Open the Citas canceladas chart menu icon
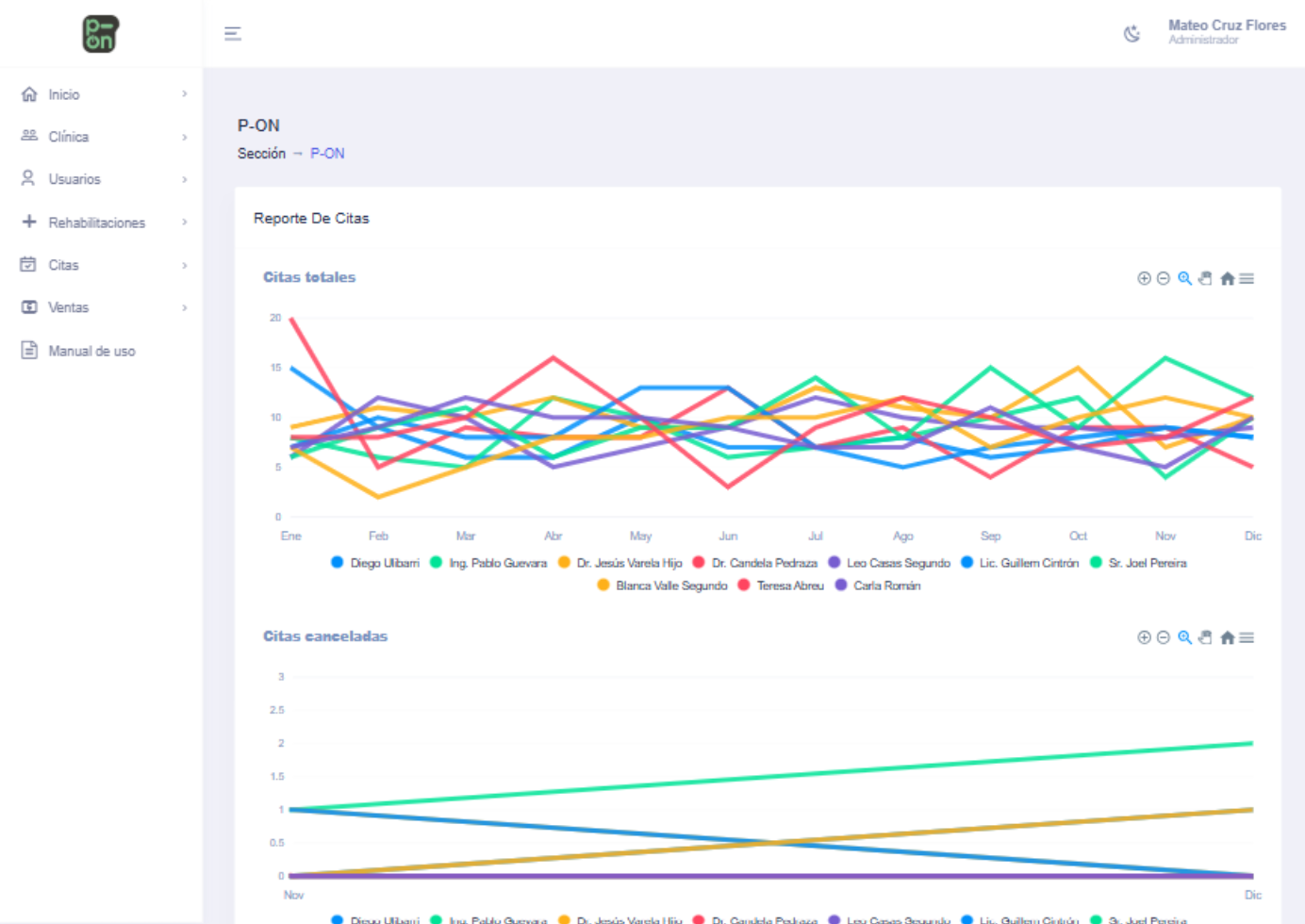Image resolution: width=1305 pixels, height=924 pixels. [x=1247, y=637]
